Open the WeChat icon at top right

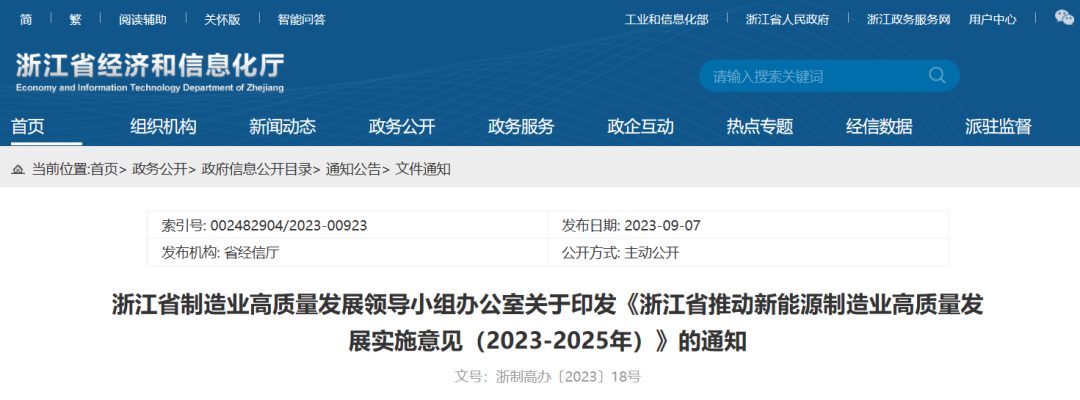(1064, 18)
